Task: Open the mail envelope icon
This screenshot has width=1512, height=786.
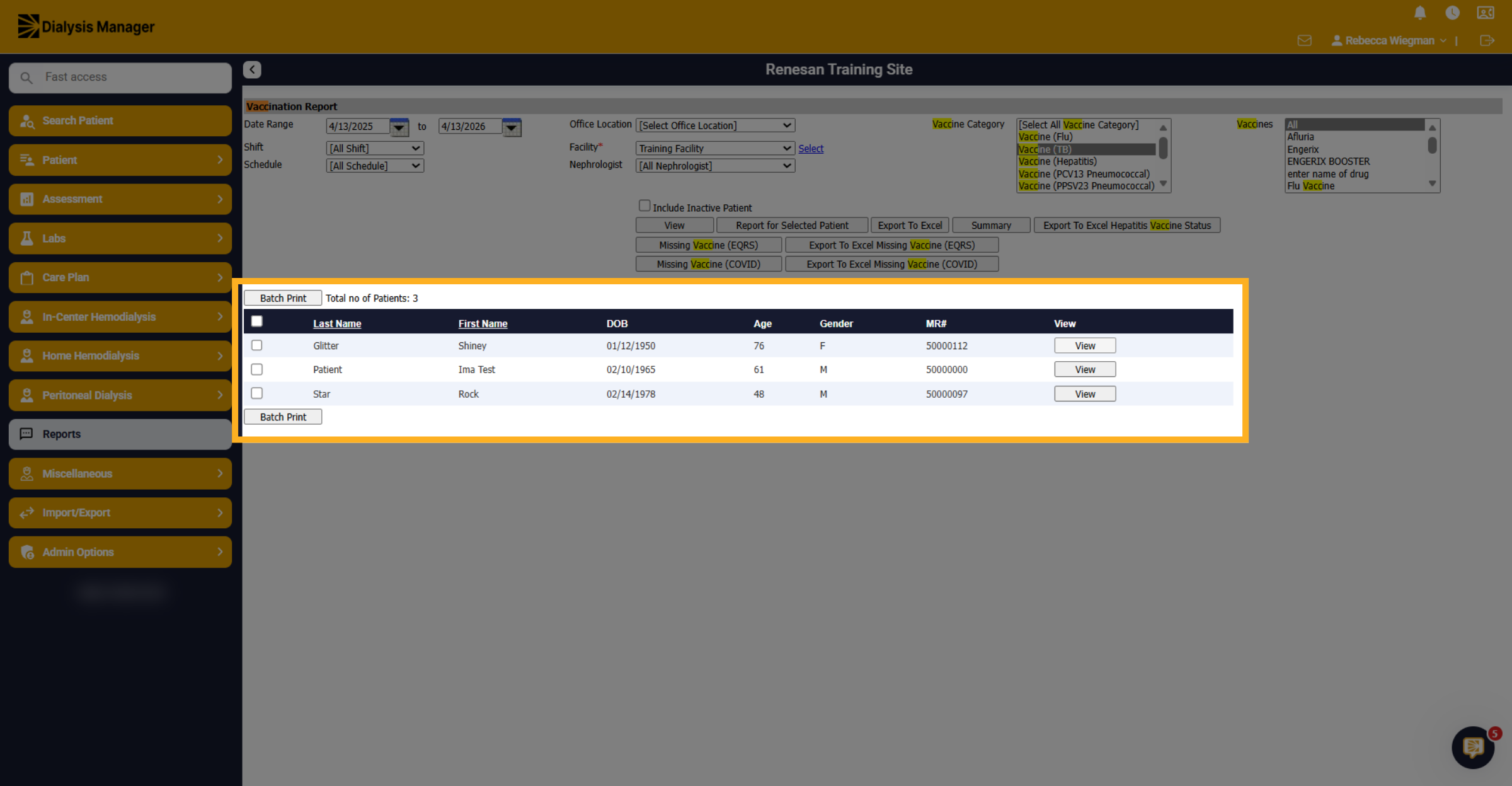Action: click(1305, 40)
